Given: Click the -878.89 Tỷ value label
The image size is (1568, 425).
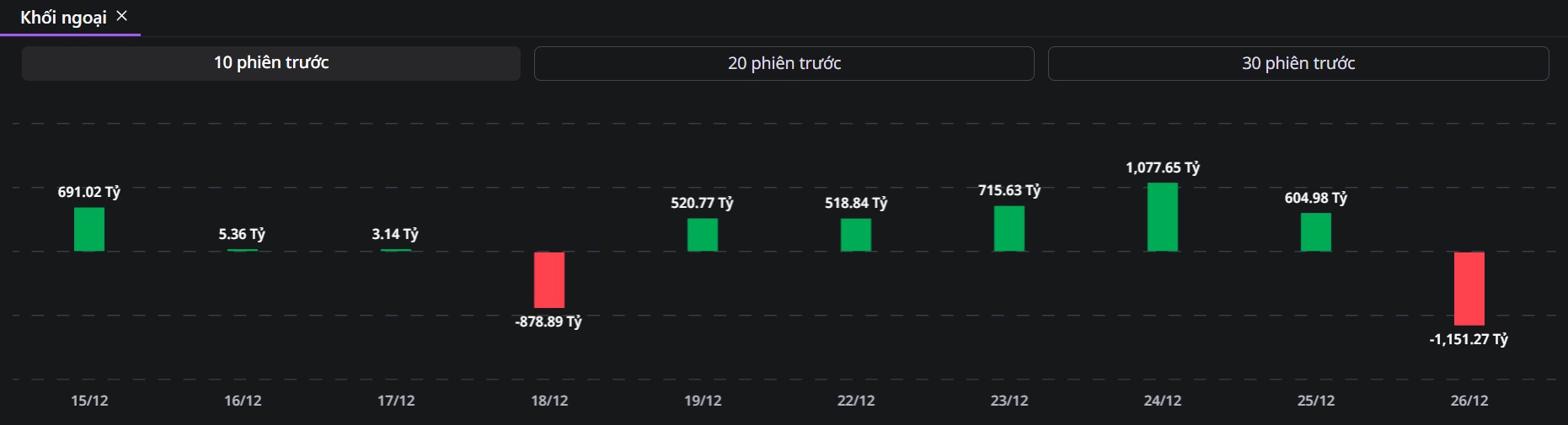Looking at the screenshot, I should coord(549,321).
